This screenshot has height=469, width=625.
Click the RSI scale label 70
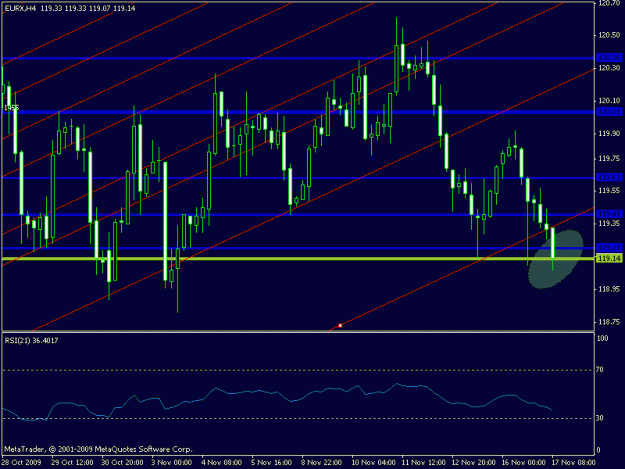point(600,370)
